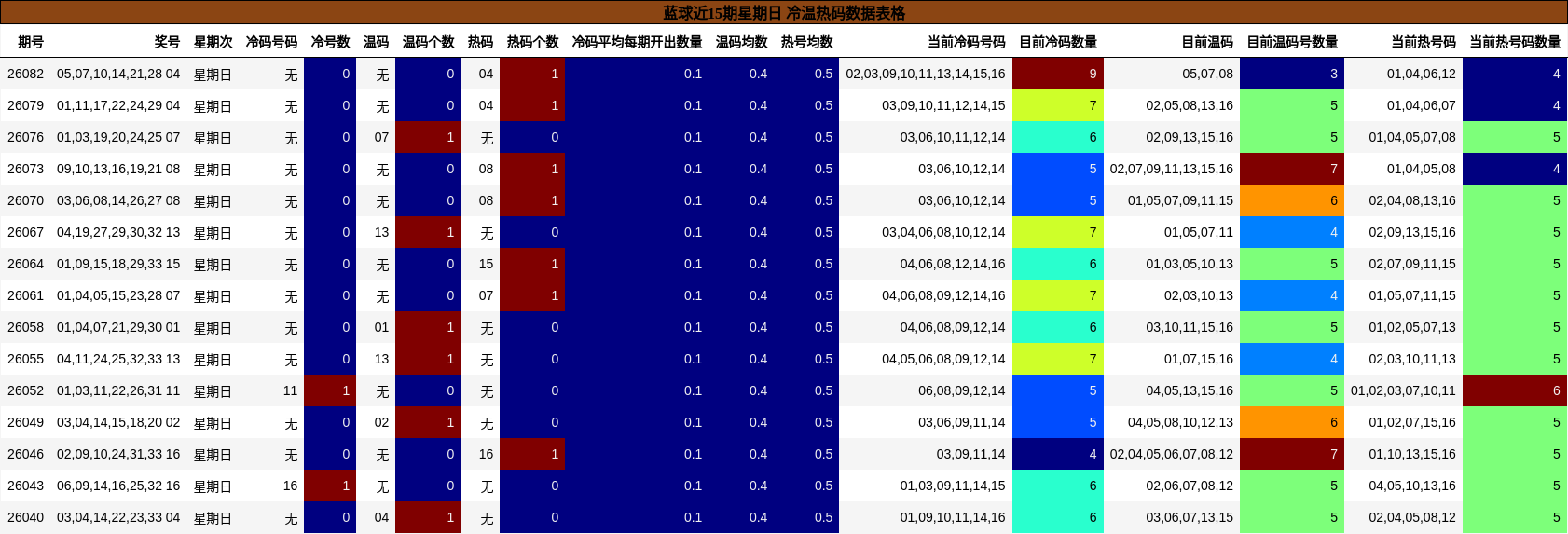
Task: Select the 期号 column header
Action: pos(31,42)
